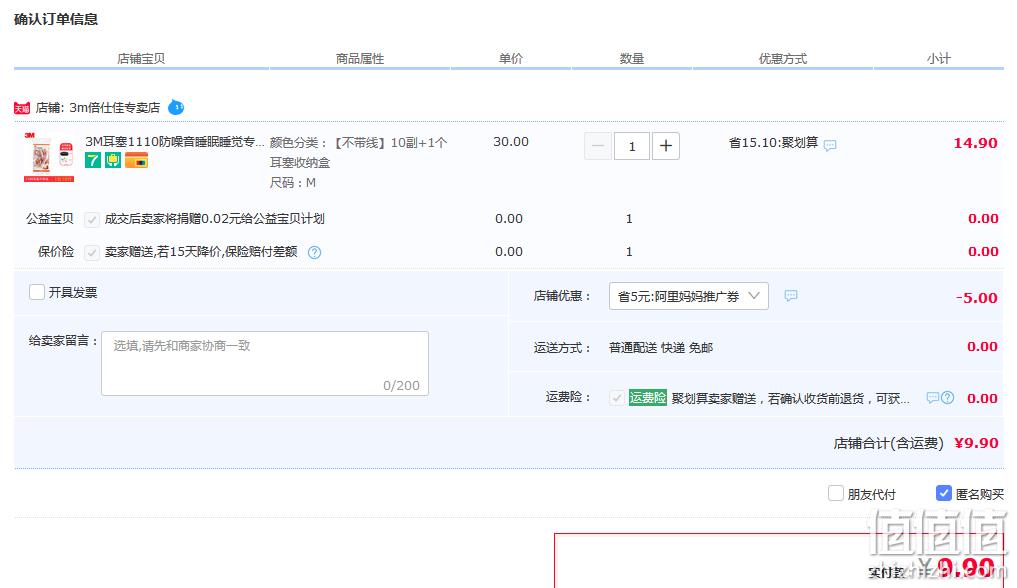1017x588 pixels.
Task: Click the -5.00 coupon discount amount
Action: (976, 298)
